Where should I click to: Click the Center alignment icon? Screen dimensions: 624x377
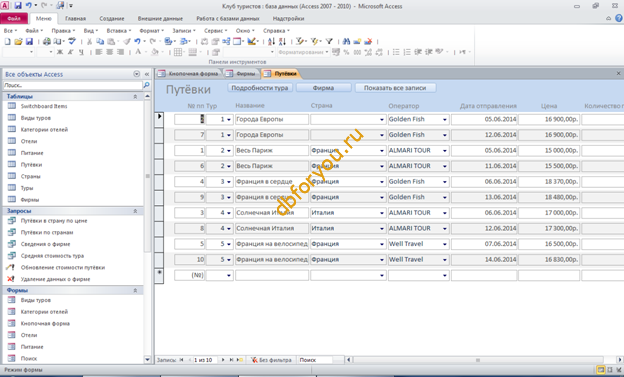(x=109, y=52)
